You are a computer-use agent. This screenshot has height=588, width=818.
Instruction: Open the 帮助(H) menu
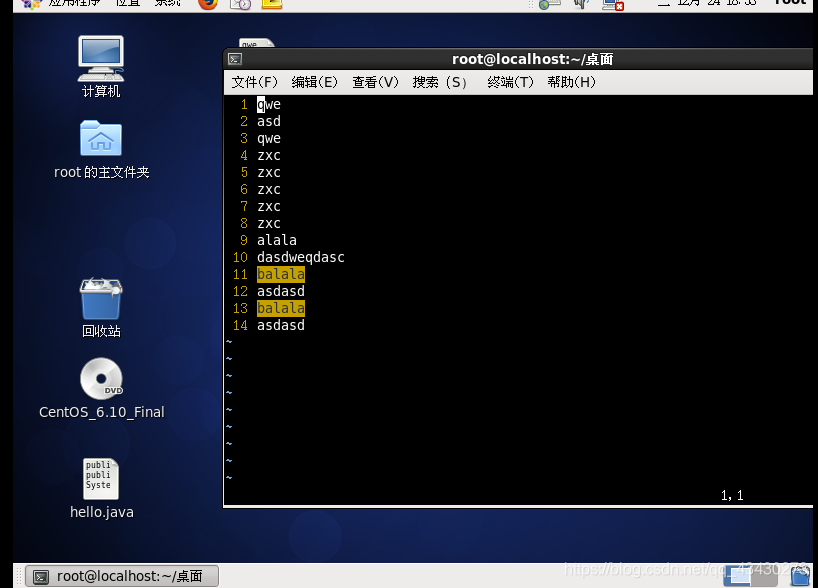coord(571,82)
